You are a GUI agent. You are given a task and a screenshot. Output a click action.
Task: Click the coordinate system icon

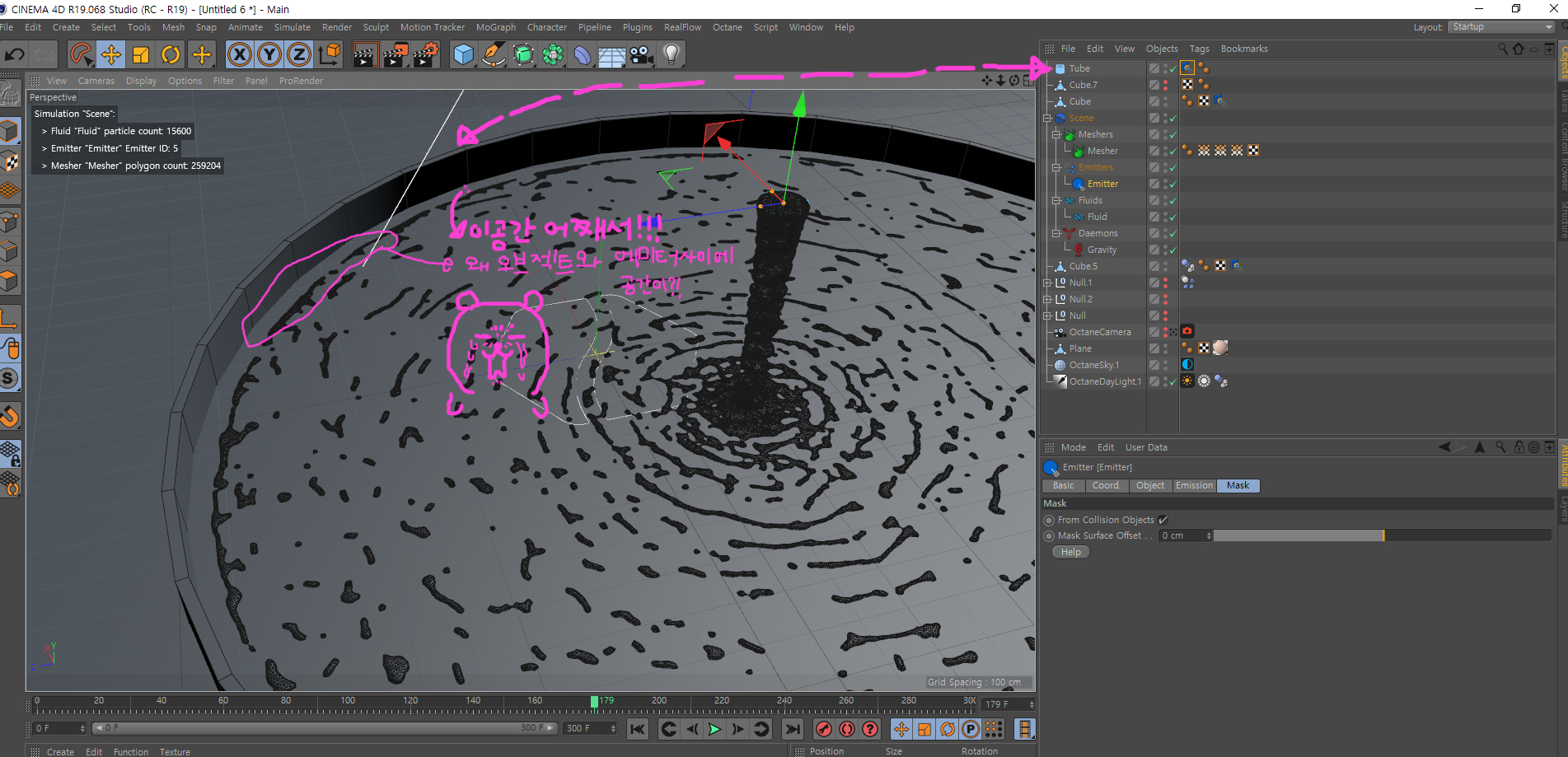(329, 55)
